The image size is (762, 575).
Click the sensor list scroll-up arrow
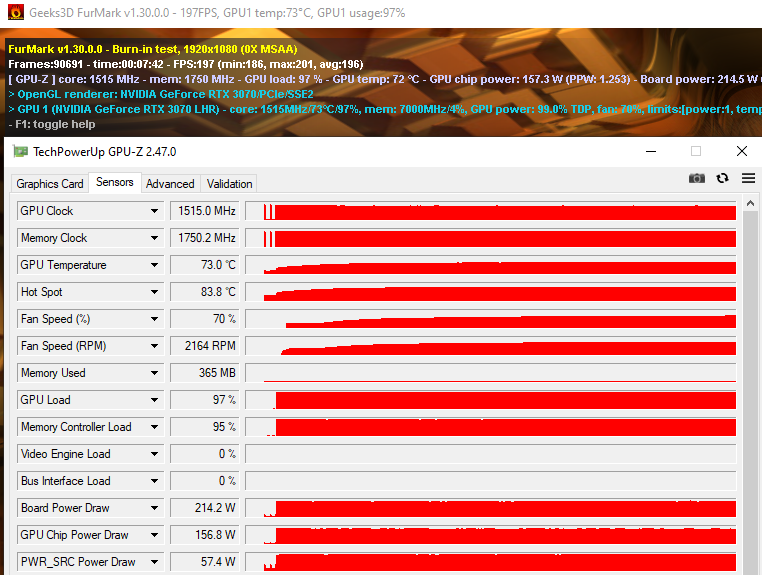click(750, 204)
